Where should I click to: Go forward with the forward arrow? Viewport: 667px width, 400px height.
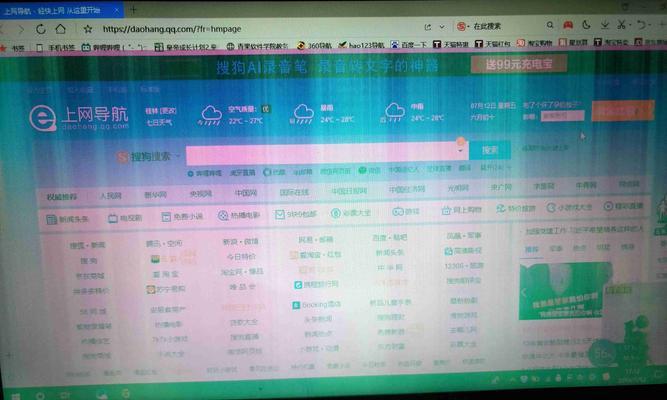pyautogui.click(x=20, y=29)
